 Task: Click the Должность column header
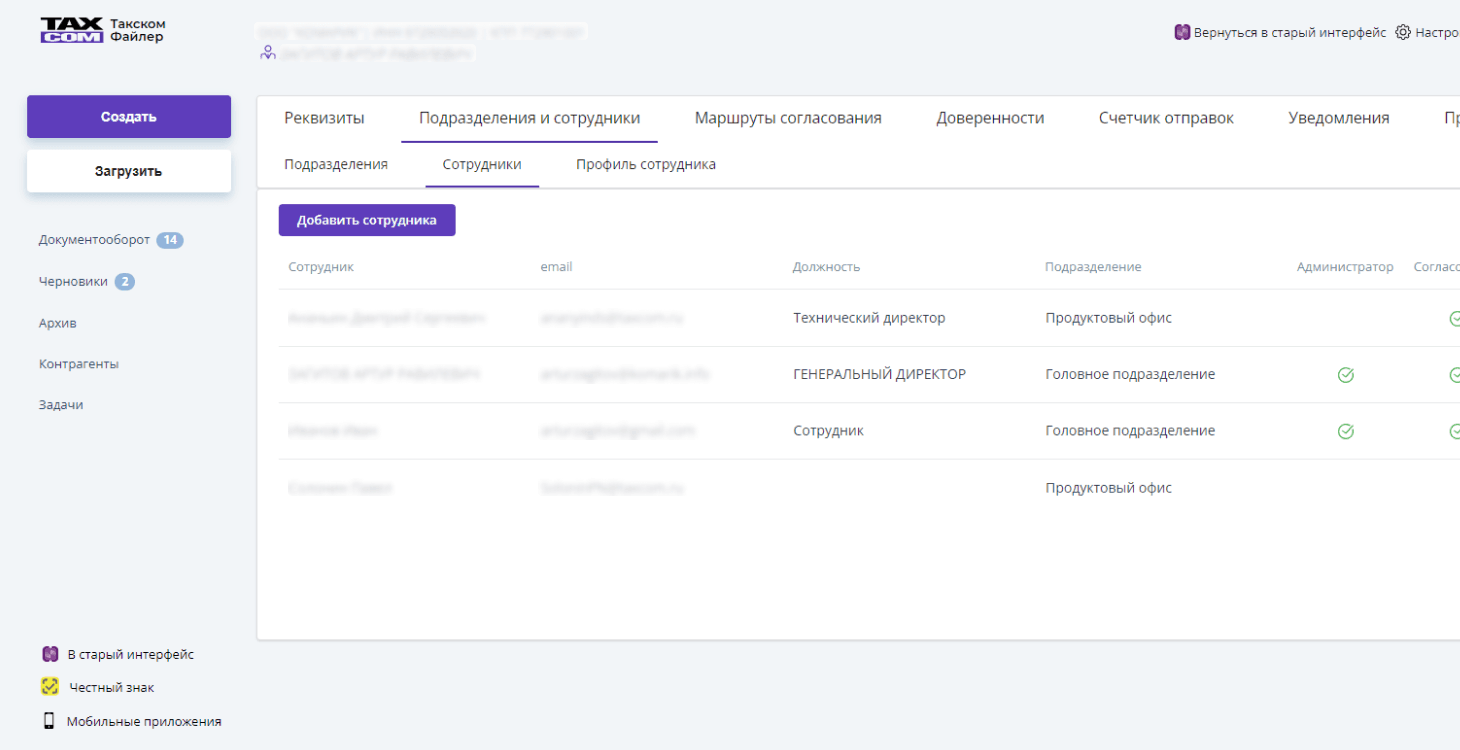(x=826, y=267)
